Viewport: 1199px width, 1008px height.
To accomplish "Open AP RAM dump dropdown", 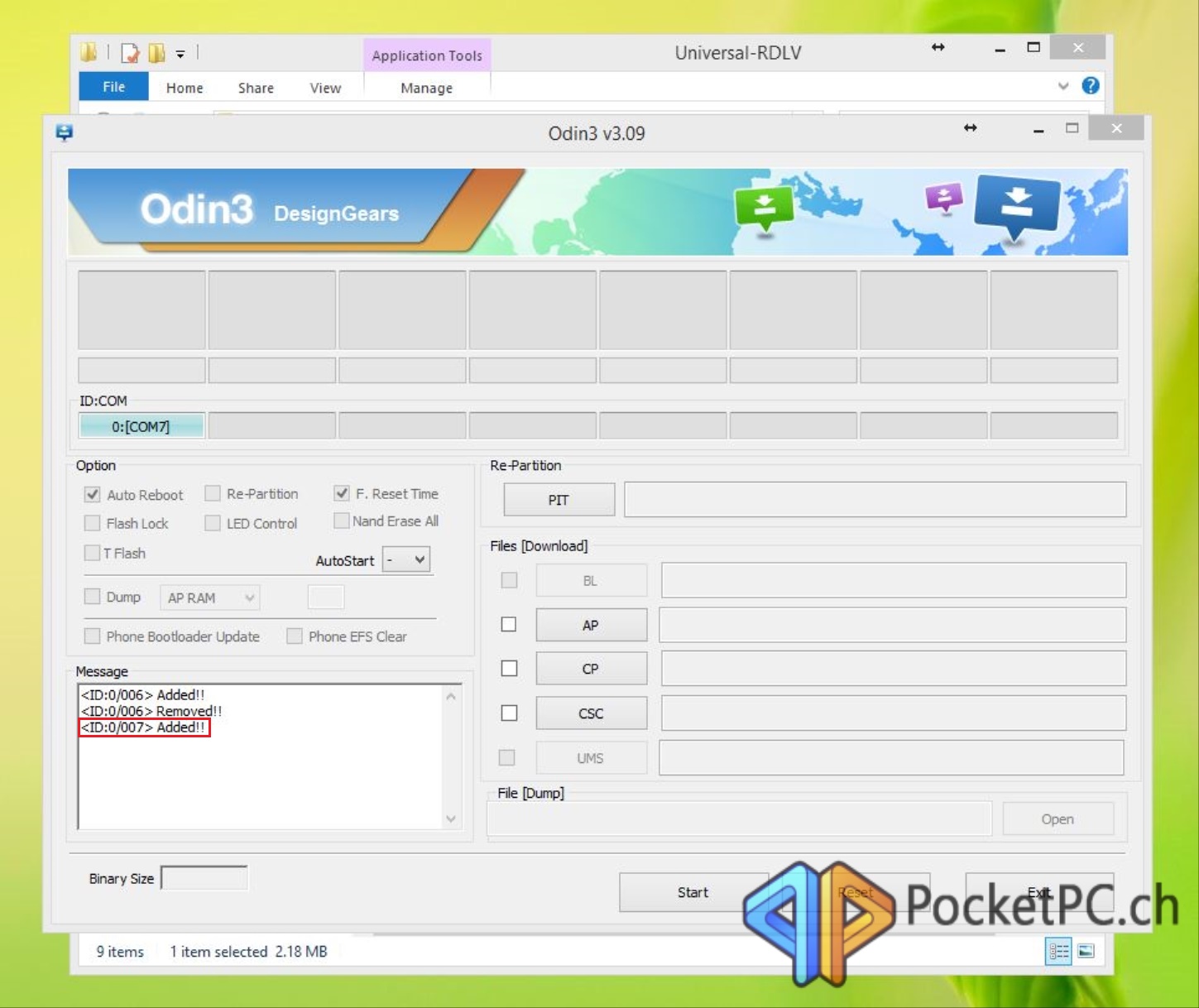I will point(209,598).
